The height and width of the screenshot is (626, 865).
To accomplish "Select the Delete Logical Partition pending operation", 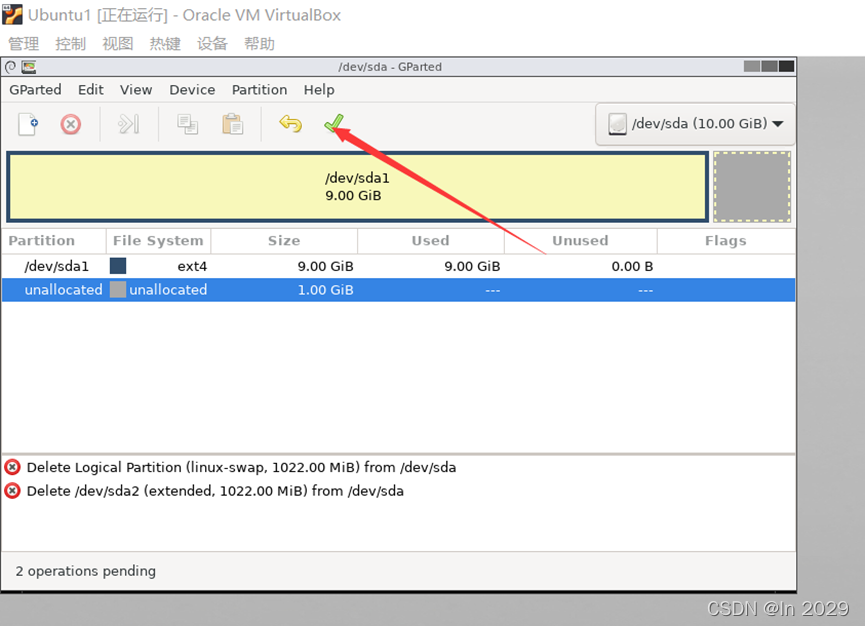I will [x=241, y=467].
